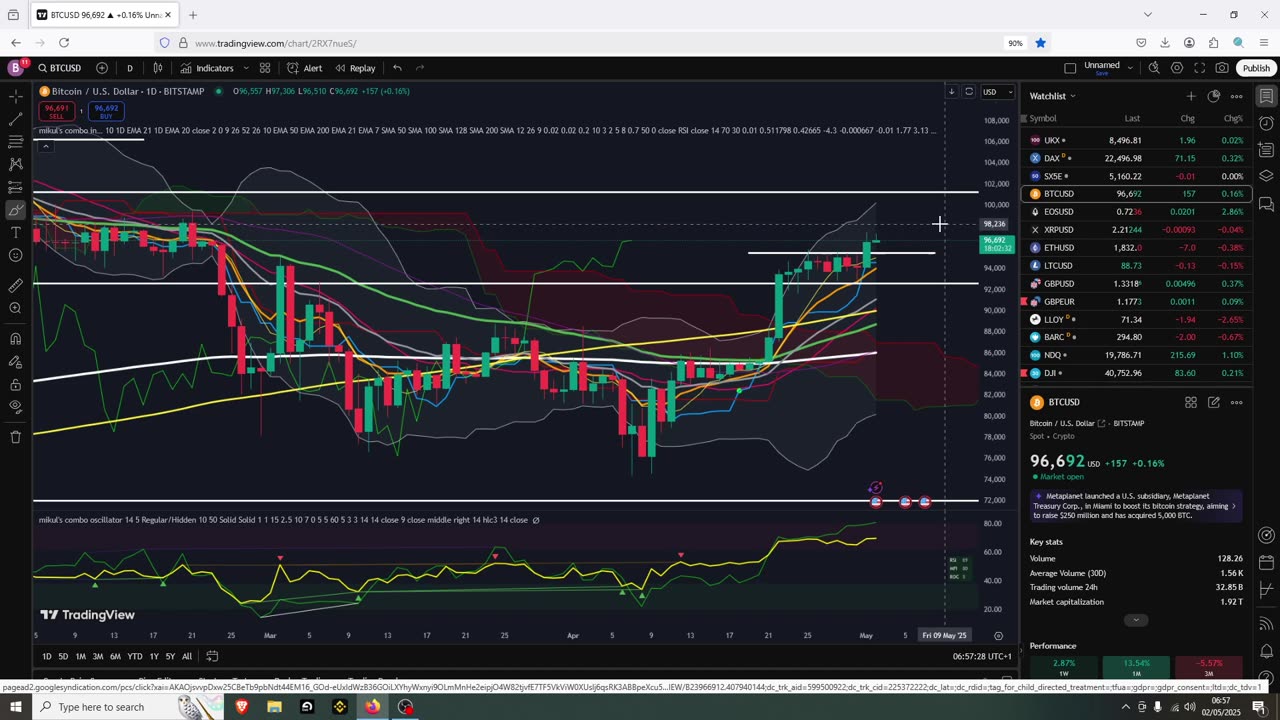Expand the Unnamed layout dropdown

pos(1130,68)
